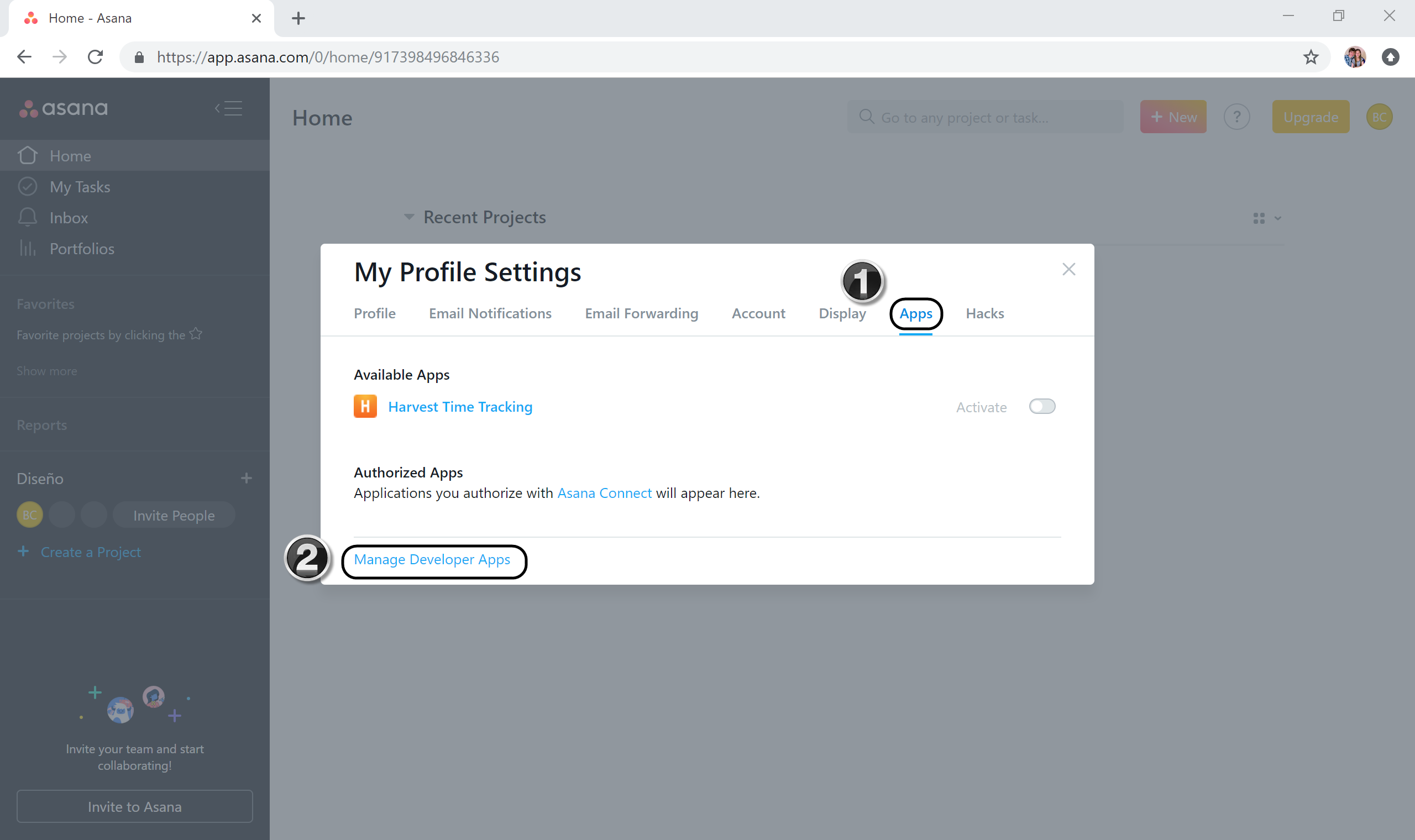Open My Tasks in the sidebar
The image size is (1415, 840).
tap(135, 187)
